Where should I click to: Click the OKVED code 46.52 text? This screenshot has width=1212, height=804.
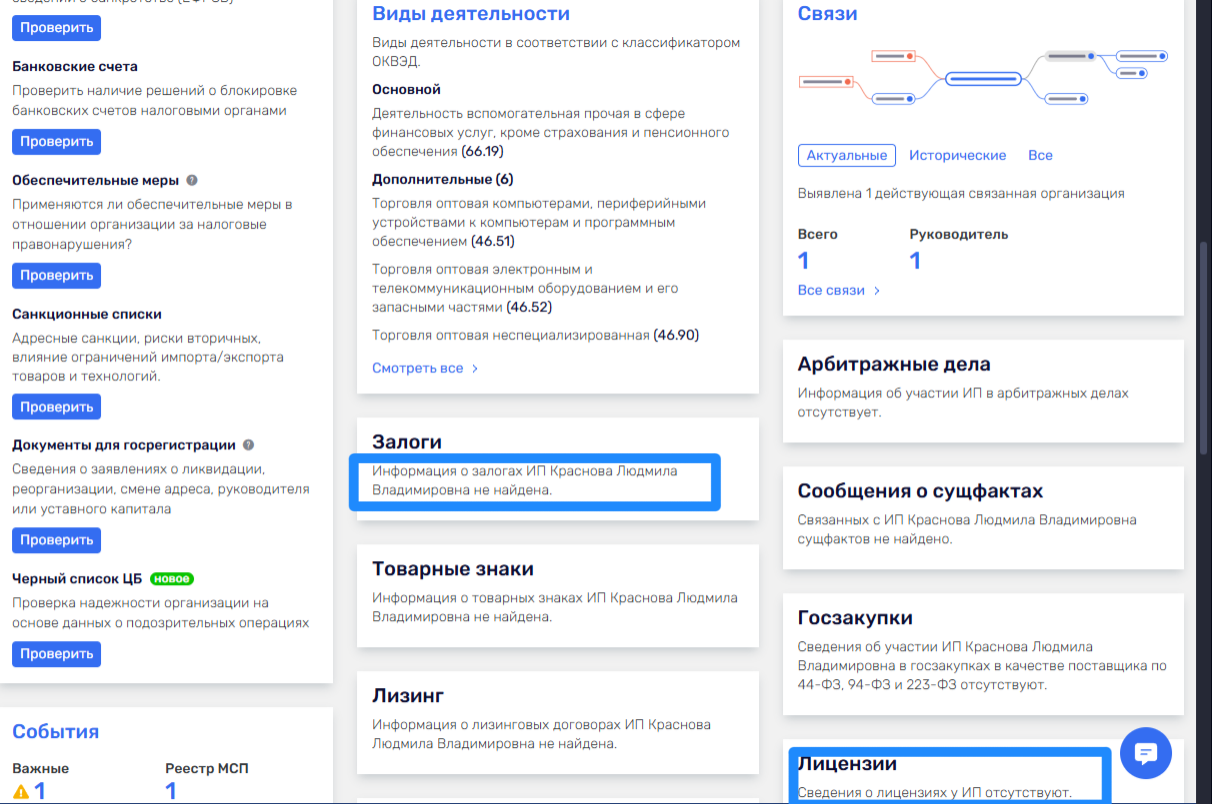(x=529, y=308)
